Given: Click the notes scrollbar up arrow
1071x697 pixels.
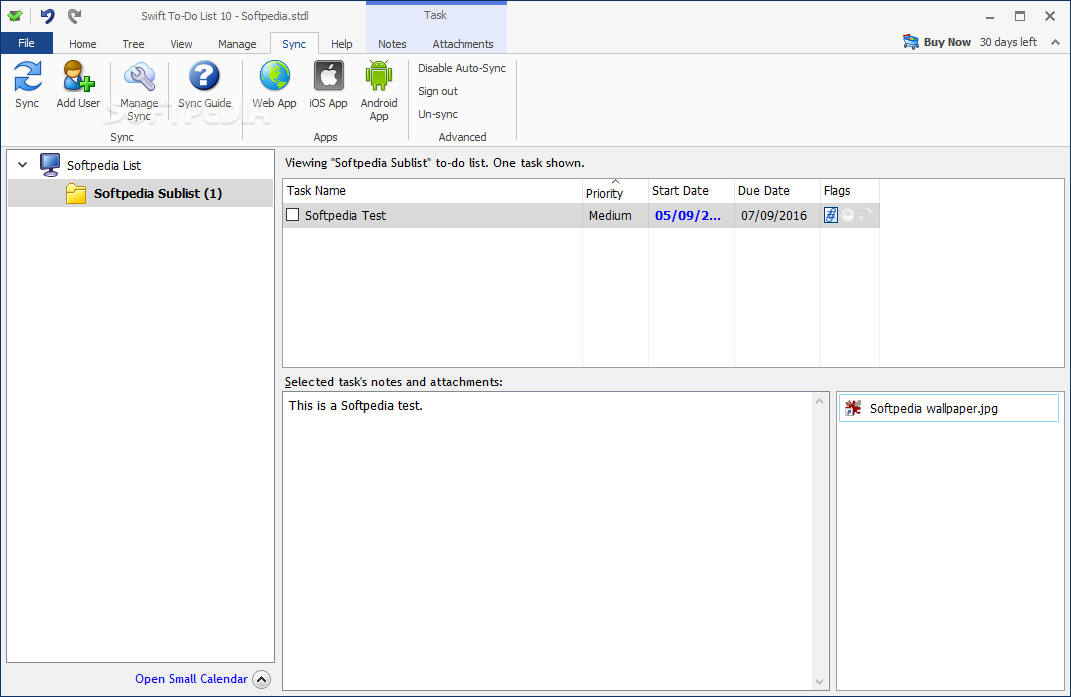Looking at the screenshot, I should coord(820,401).
